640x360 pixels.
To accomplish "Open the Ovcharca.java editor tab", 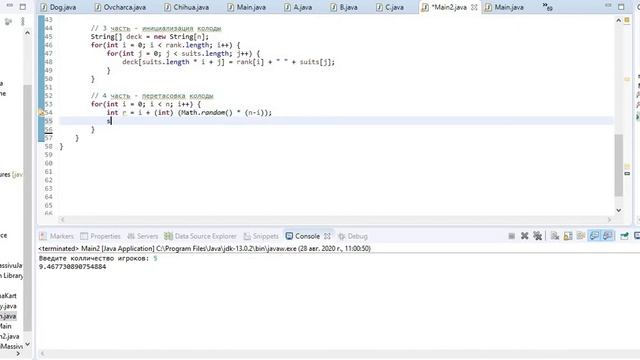I will coord(120,7).
